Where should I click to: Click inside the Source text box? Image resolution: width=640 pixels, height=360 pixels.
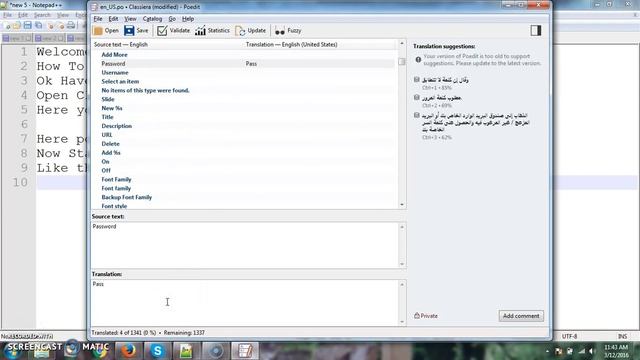245,245
